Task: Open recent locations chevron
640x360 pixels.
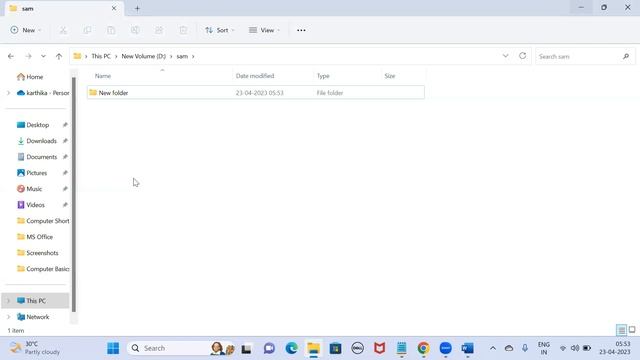Action: coord(43,56)
